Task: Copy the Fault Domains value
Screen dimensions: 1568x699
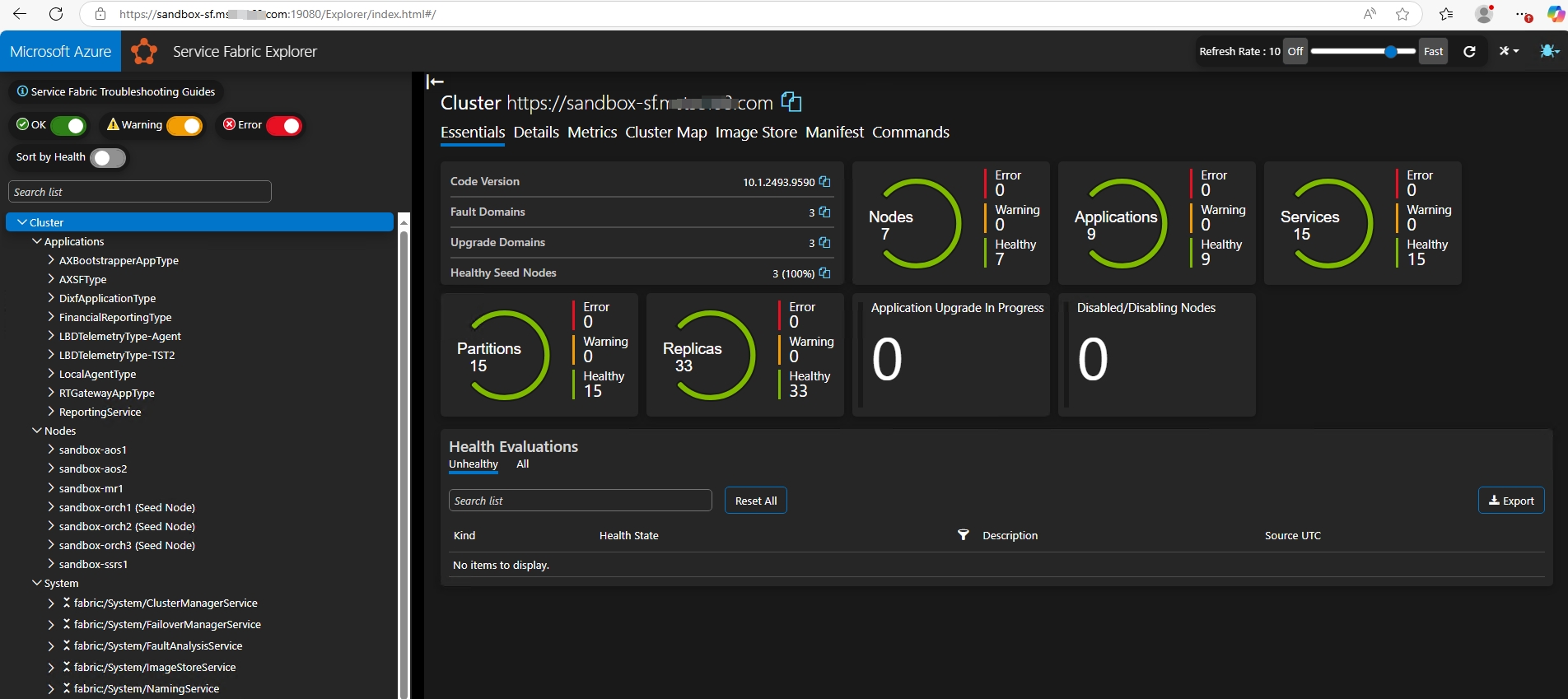Action: [824, 212]
